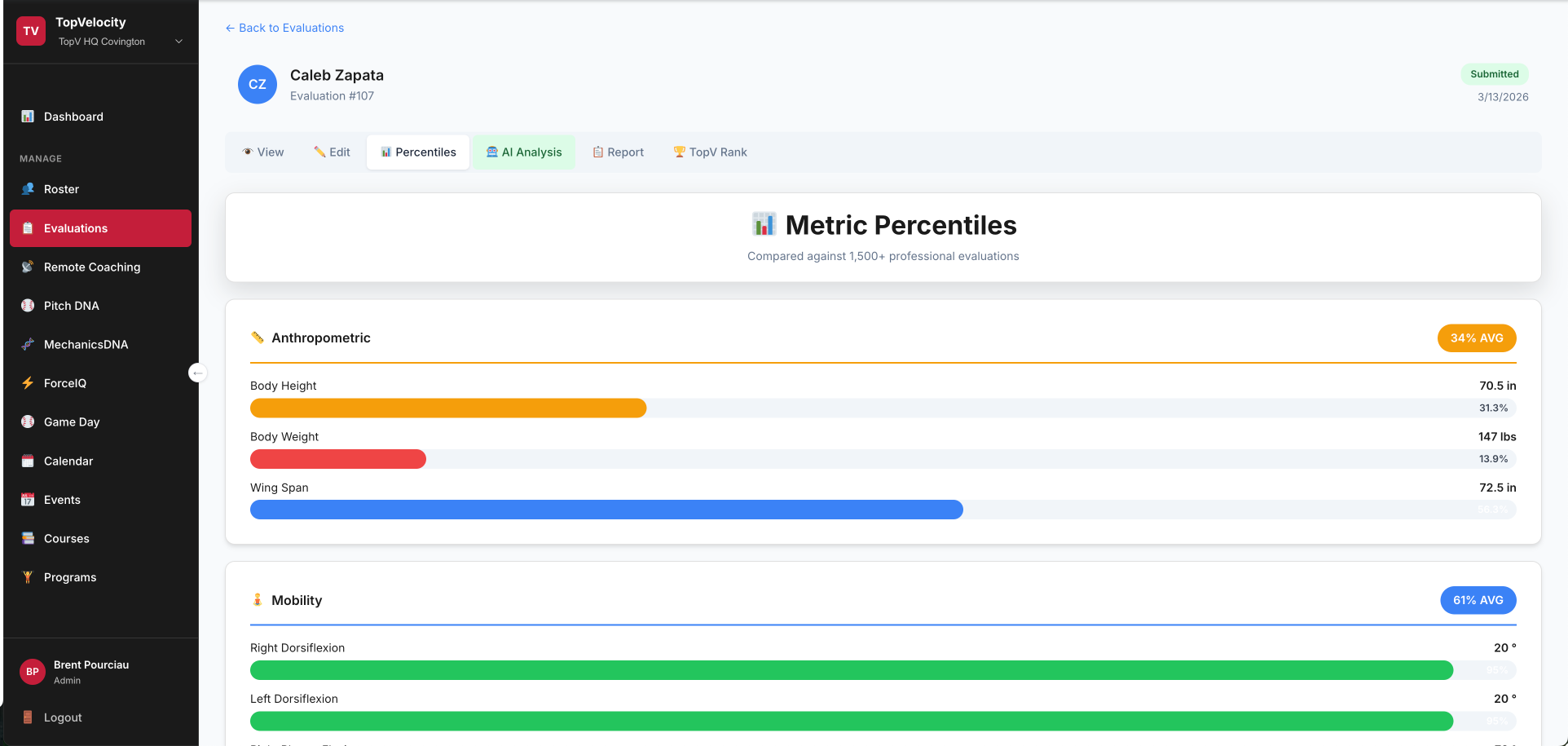
Task: Select the Roster sidebar item
Action: pos(59,188)
